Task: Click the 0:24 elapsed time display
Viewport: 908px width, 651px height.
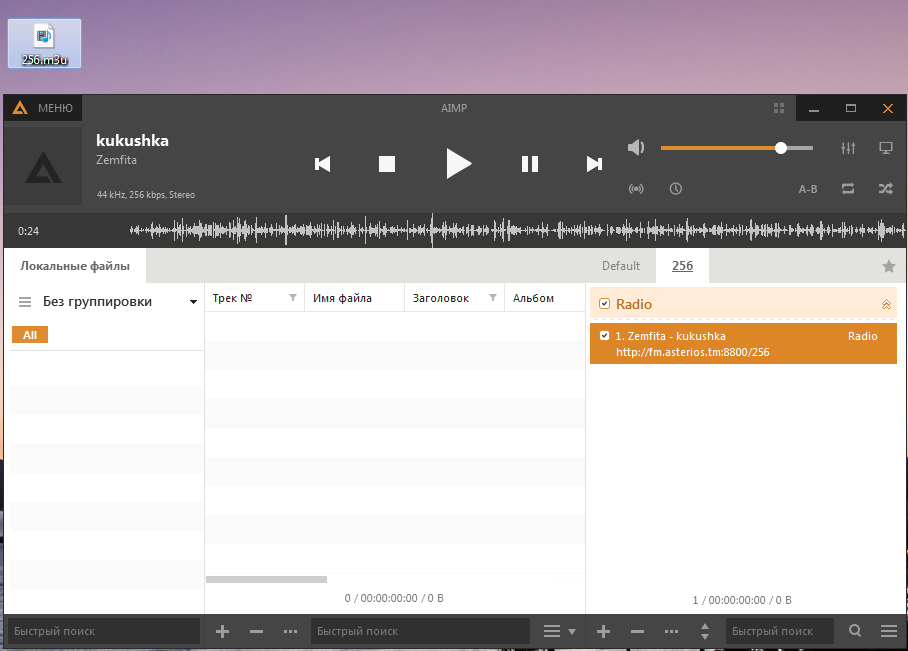Action: (28, 231)
